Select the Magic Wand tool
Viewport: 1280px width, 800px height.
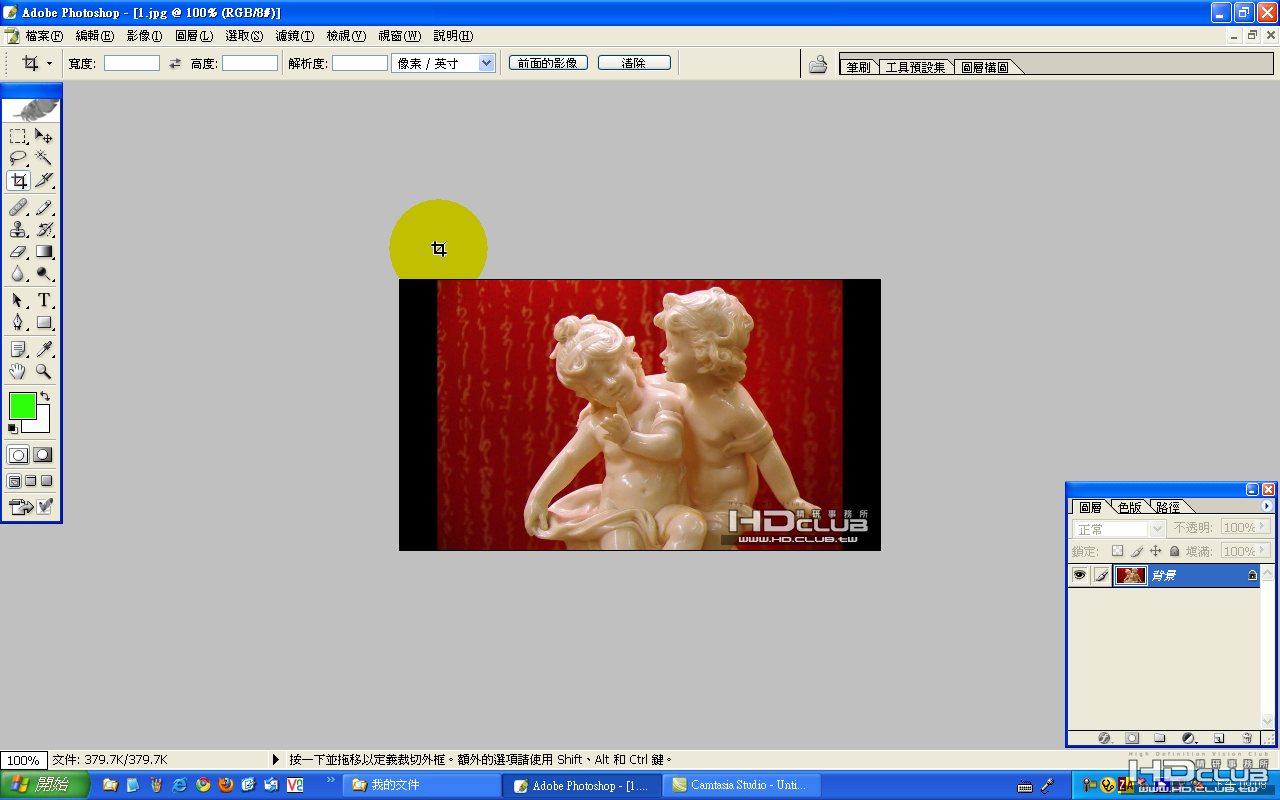click(44, 158)
